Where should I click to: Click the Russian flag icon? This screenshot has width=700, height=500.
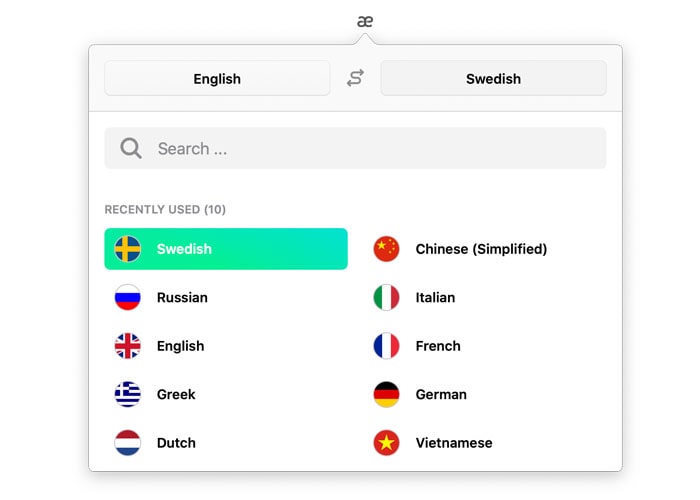128,297
